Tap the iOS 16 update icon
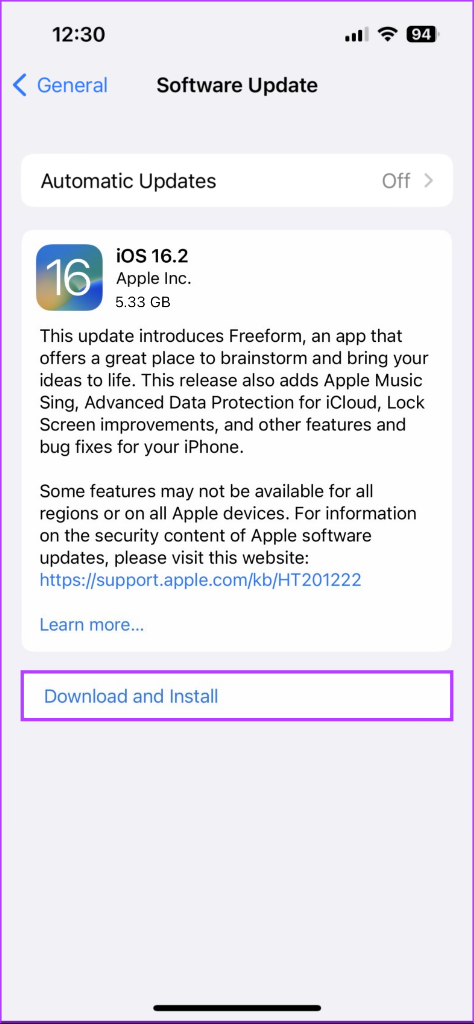The width and height of the screenshot is (474, 1024). click(69, 278)
